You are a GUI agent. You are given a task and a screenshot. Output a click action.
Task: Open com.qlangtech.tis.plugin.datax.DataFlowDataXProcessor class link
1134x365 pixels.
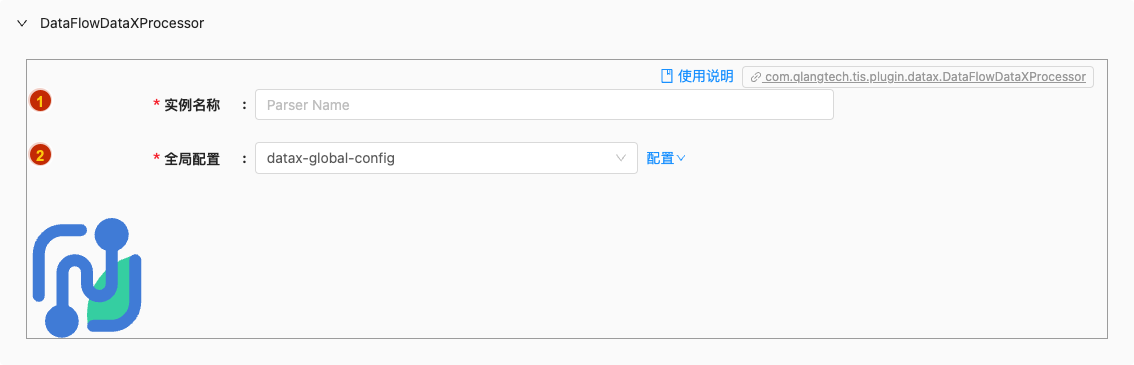[x=925, y=77]
